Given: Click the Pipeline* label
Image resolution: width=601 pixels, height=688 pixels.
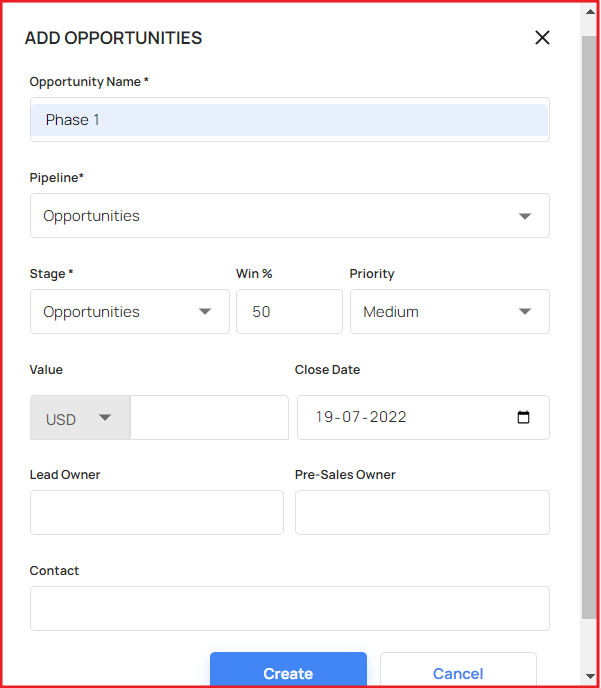Looking at the screenshot, I should coord(57,178).
